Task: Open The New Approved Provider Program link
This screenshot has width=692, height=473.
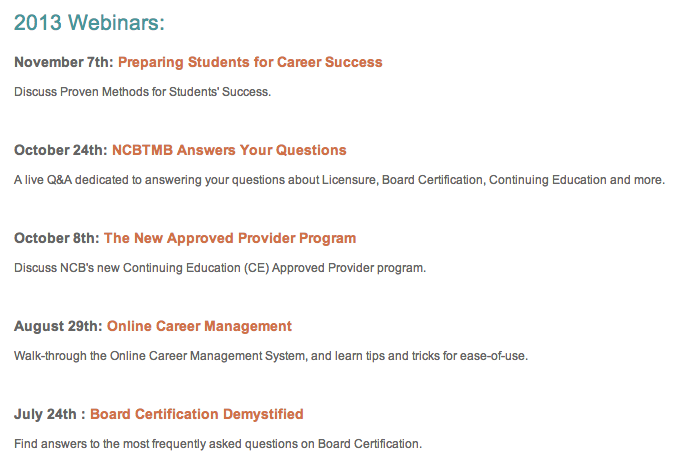Action: click(x=229, y=239)
